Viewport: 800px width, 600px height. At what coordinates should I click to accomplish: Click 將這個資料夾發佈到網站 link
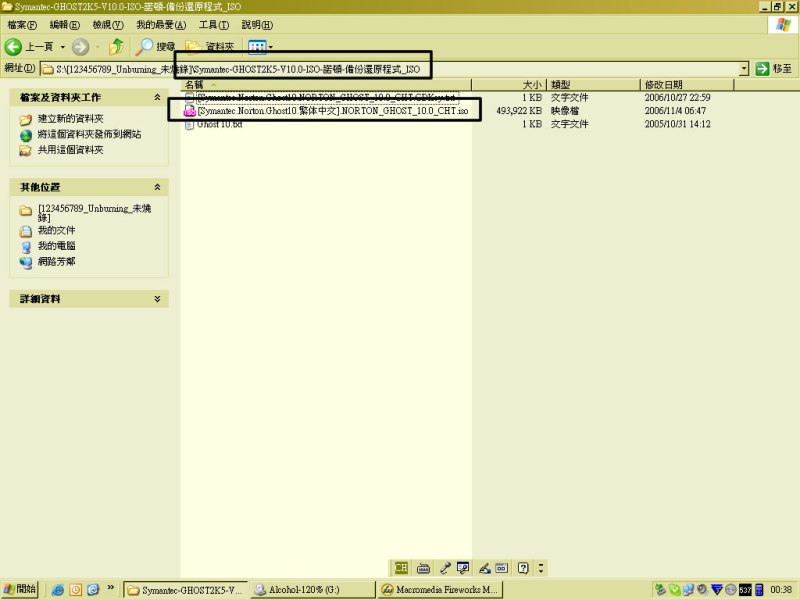pos(89,134)
